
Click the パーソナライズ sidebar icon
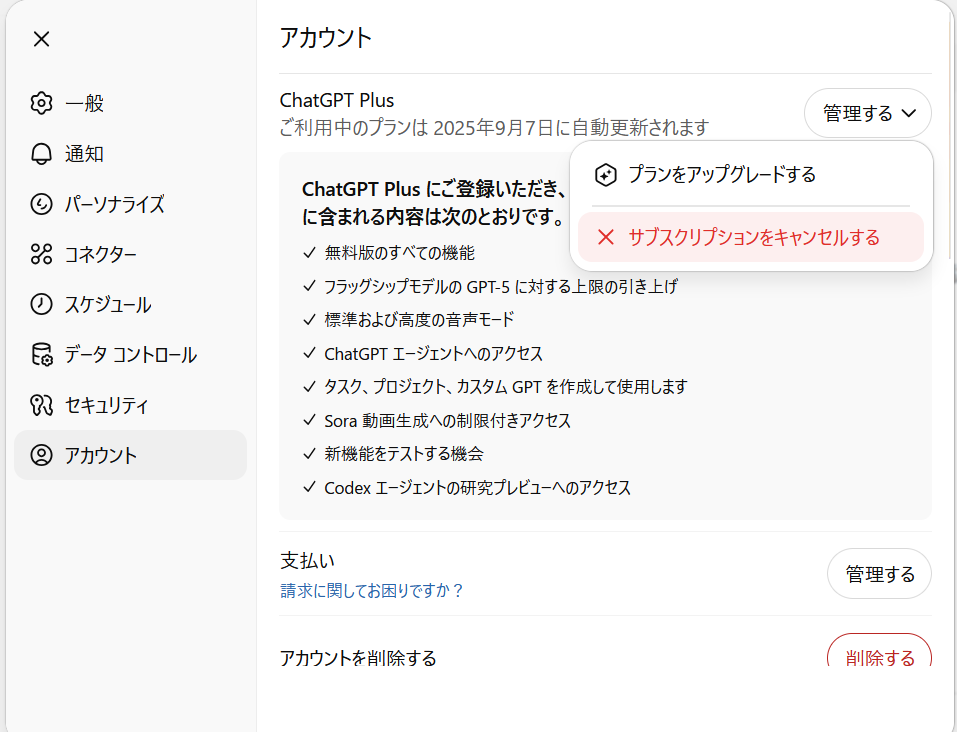[x=42, y=204]
